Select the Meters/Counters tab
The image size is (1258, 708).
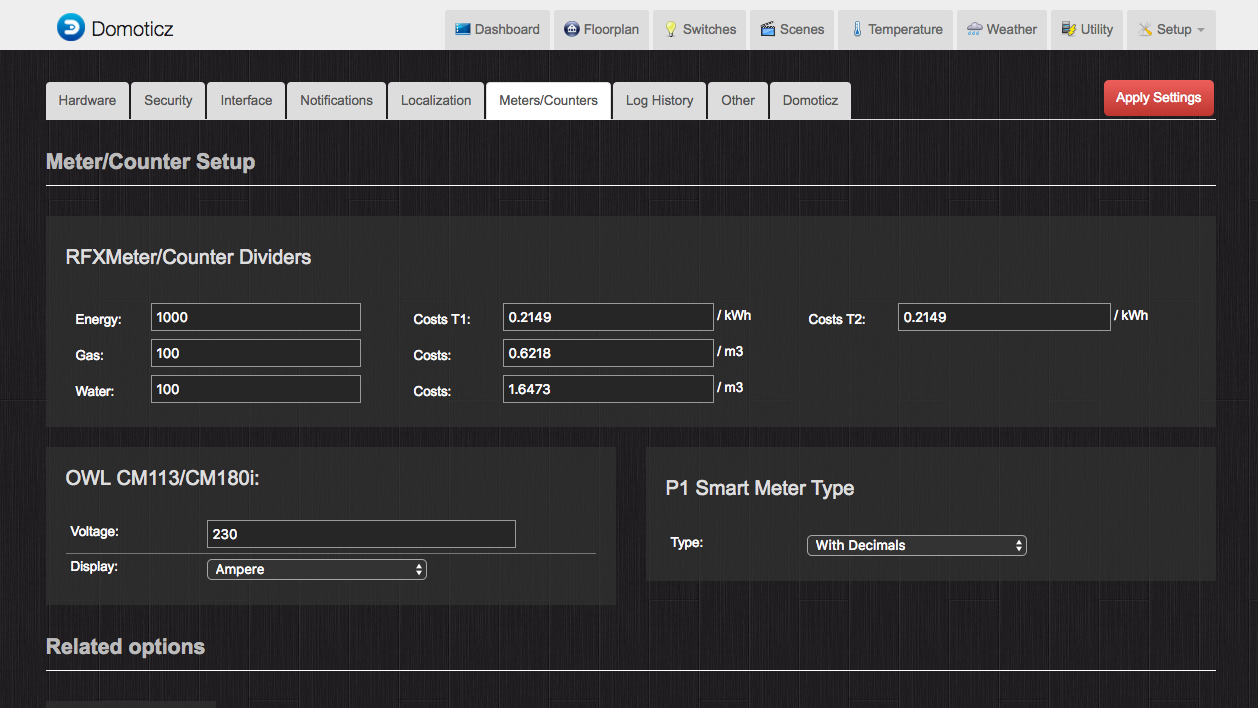click(548, 100)
